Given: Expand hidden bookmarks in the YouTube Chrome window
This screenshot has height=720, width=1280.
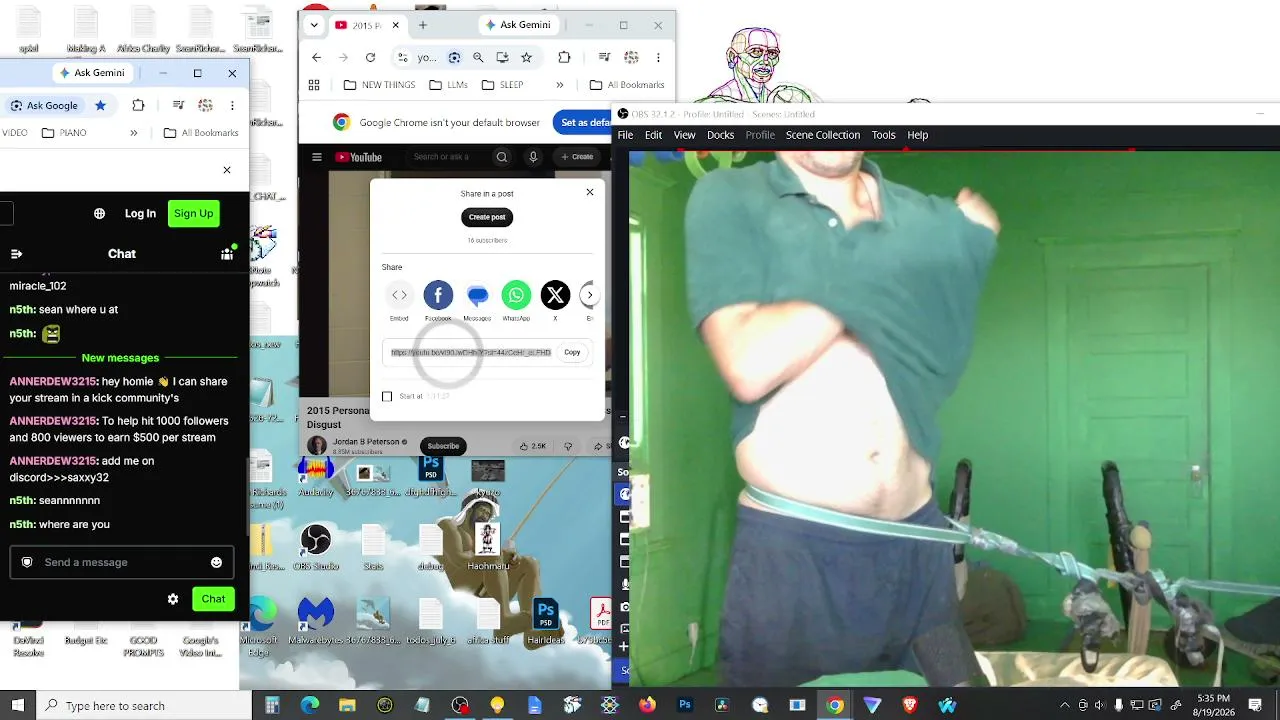Looking at the screenshot, I should coord(559,85).
